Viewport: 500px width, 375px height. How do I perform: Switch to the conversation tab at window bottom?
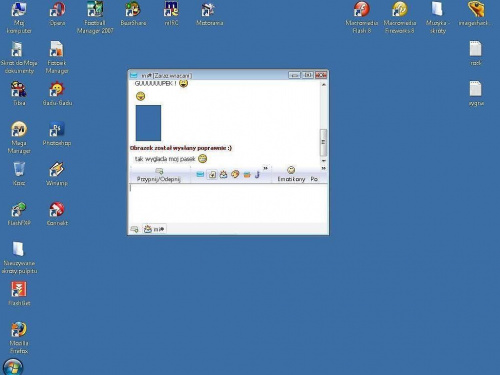154,229
